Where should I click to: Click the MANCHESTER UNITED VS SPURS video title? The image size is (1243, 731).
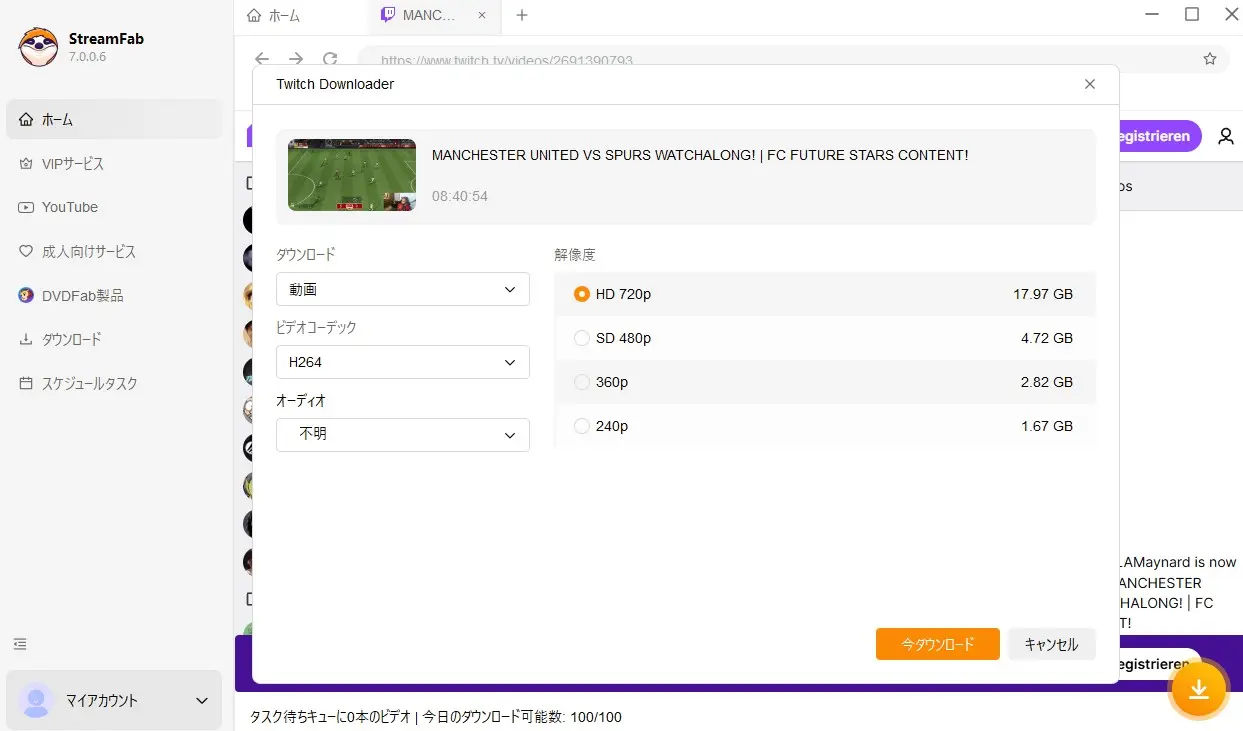(700, 155)
